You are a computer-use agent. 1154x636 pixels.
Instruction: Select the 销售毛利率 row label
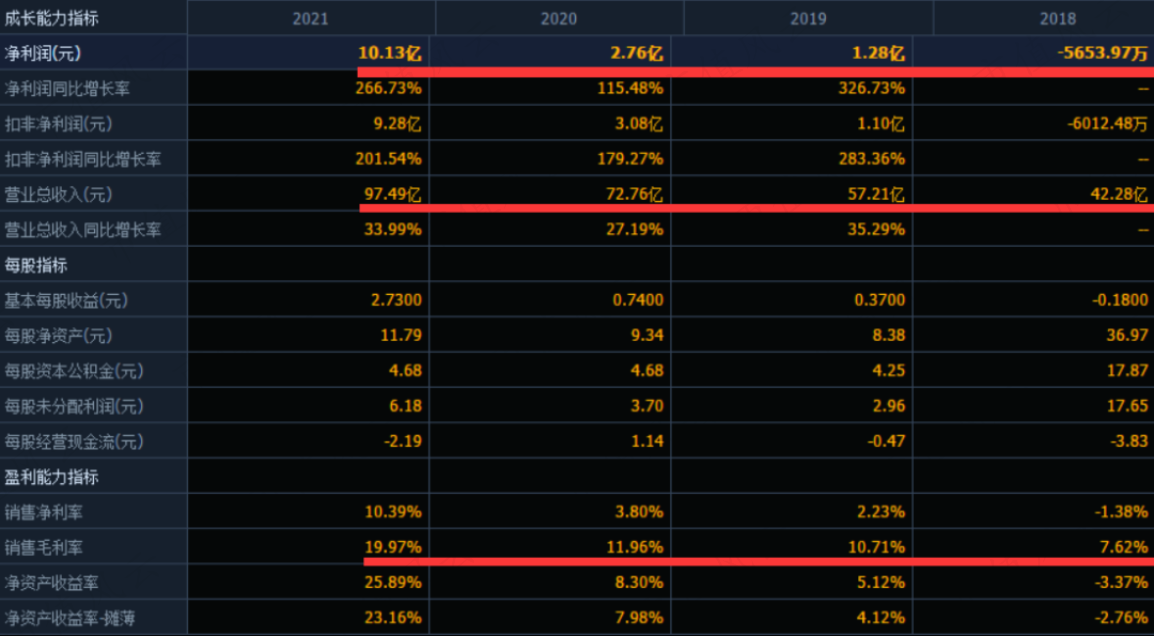(43, 547)
